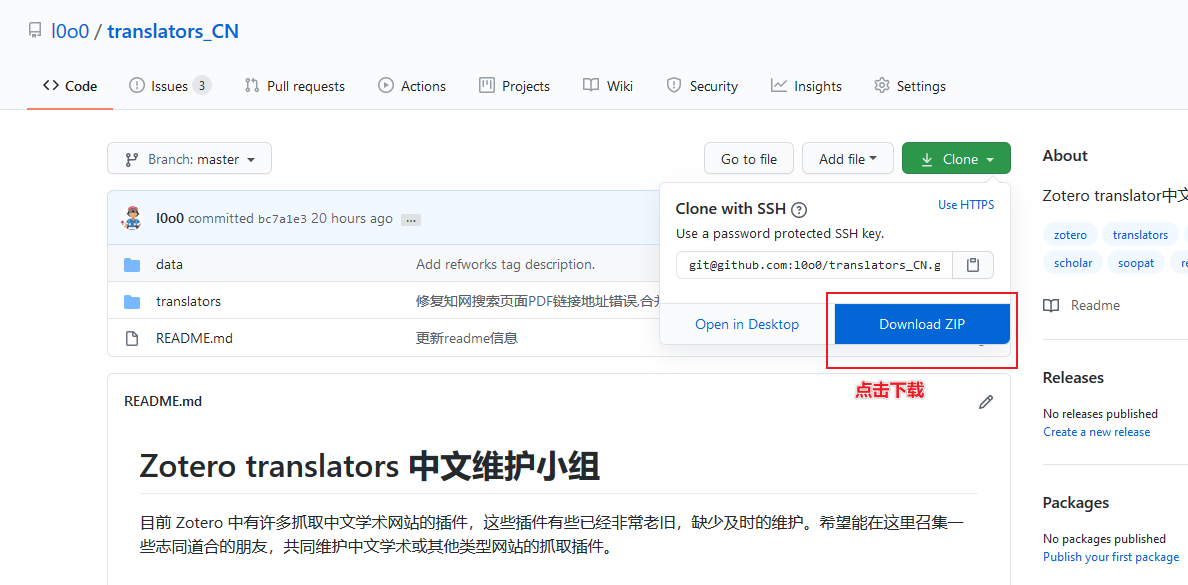Viewport: 1188px width, 585px height.
Task: Open the data folder
Action: click(169, 264)
